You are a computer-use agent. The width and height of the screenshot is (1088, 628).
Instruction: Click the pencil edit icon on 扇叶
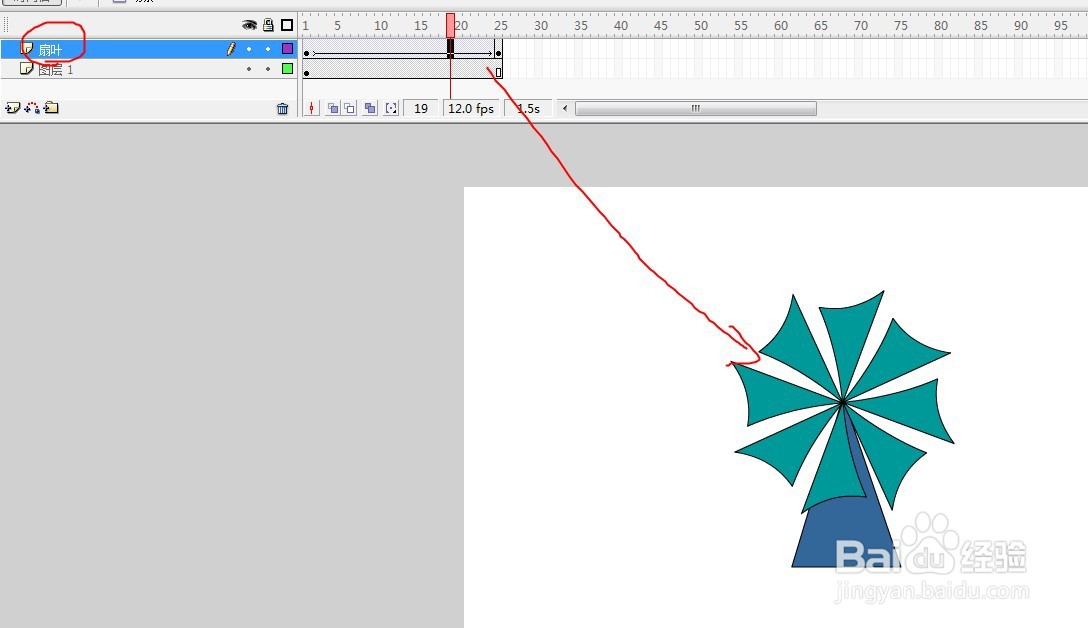point(231,49)
